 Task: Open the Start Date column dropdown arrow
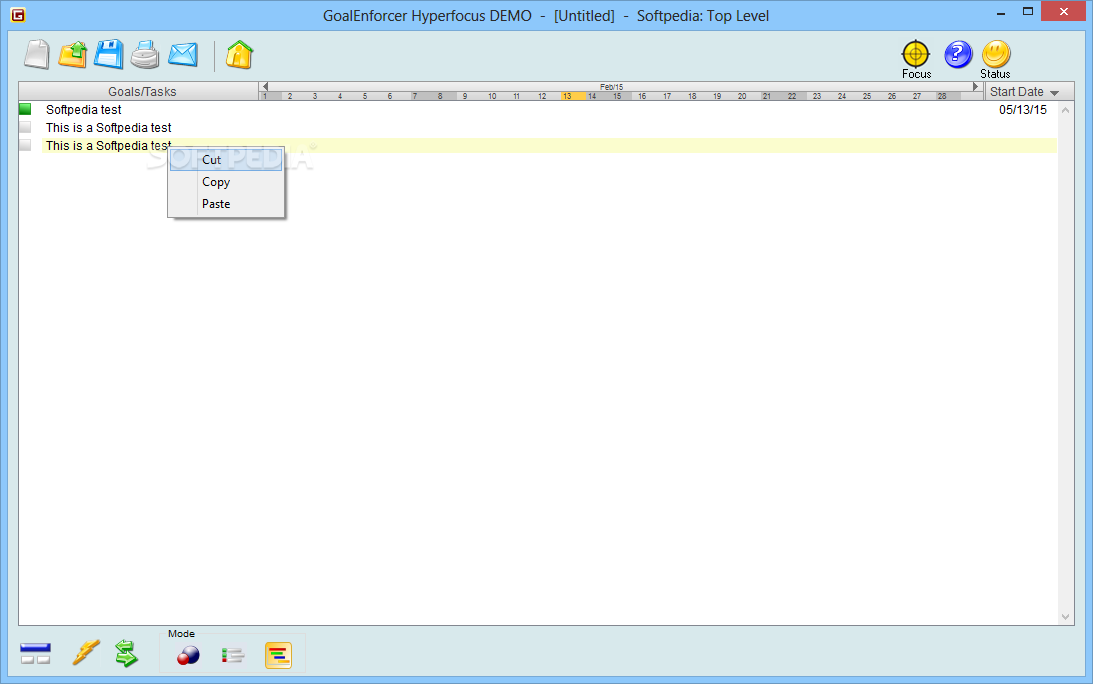(1054, 93)
